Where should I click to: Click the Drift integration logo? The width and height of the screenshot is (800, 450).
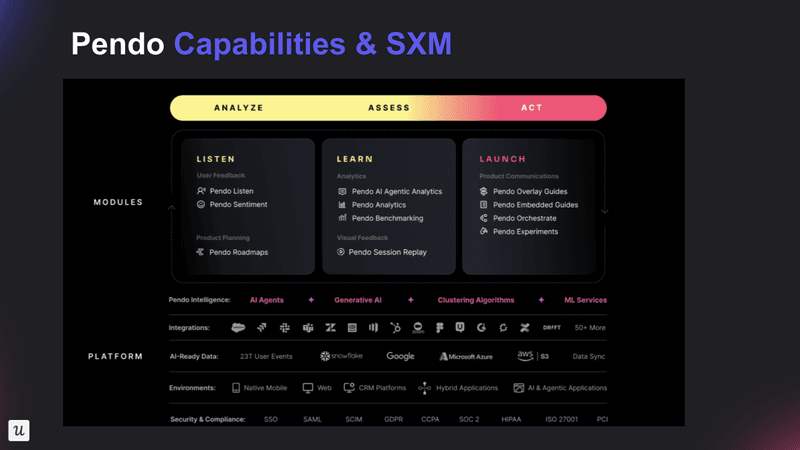point(552,328)
